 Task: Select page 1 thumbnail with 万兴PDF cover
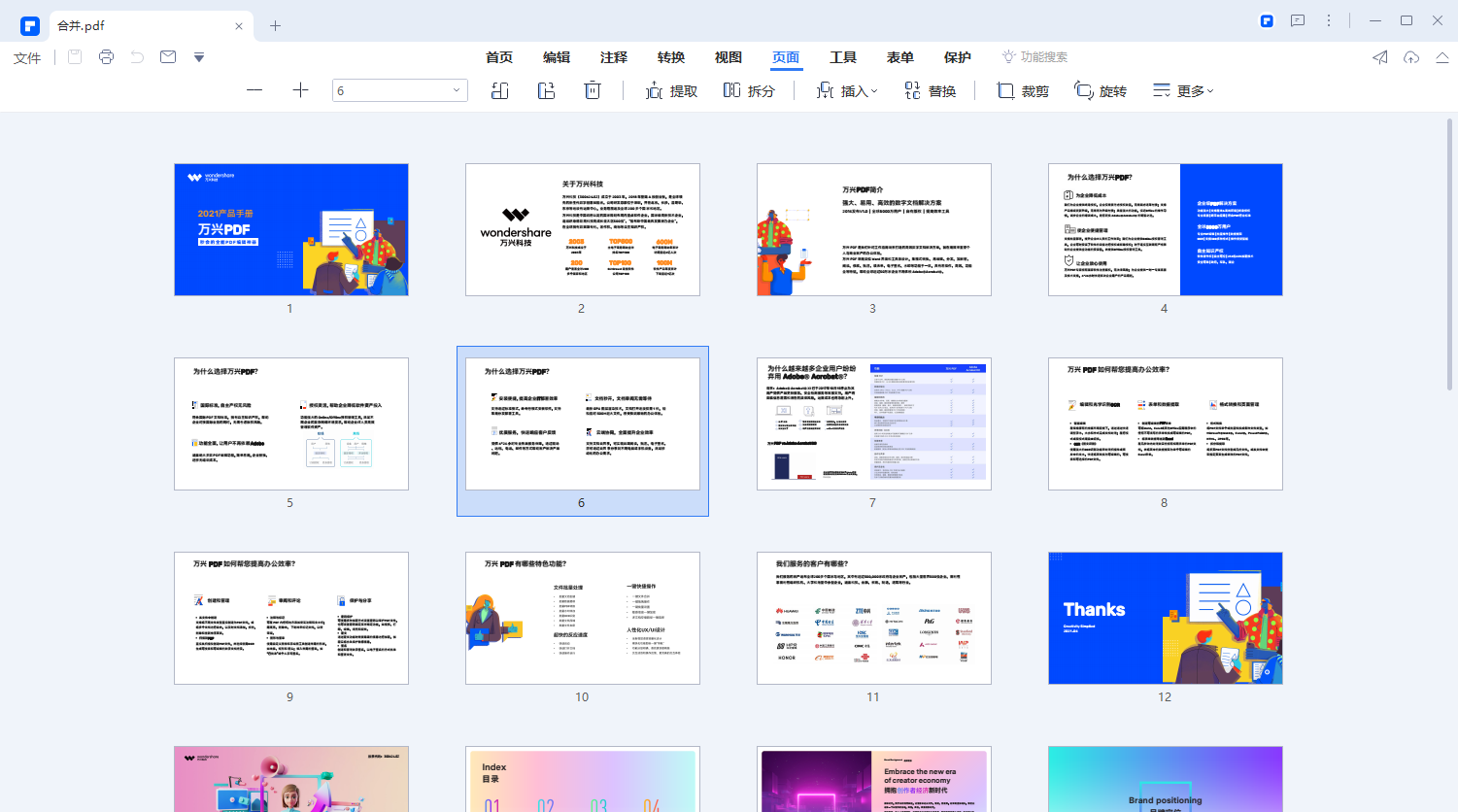tap(291, 229)
